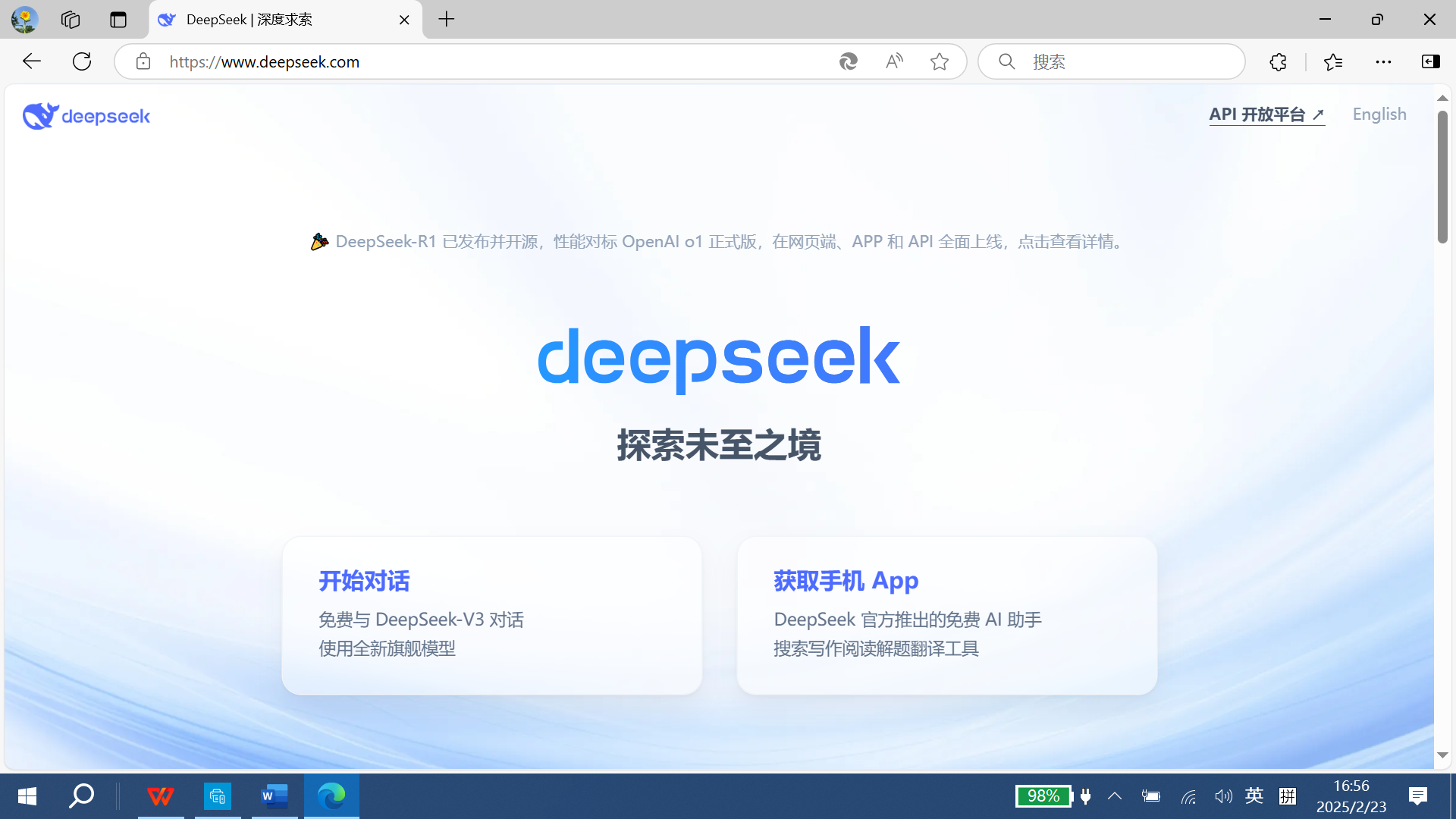Click the large deepseek title logo
Screen dimensions: 1456x819
click(719, 359)
